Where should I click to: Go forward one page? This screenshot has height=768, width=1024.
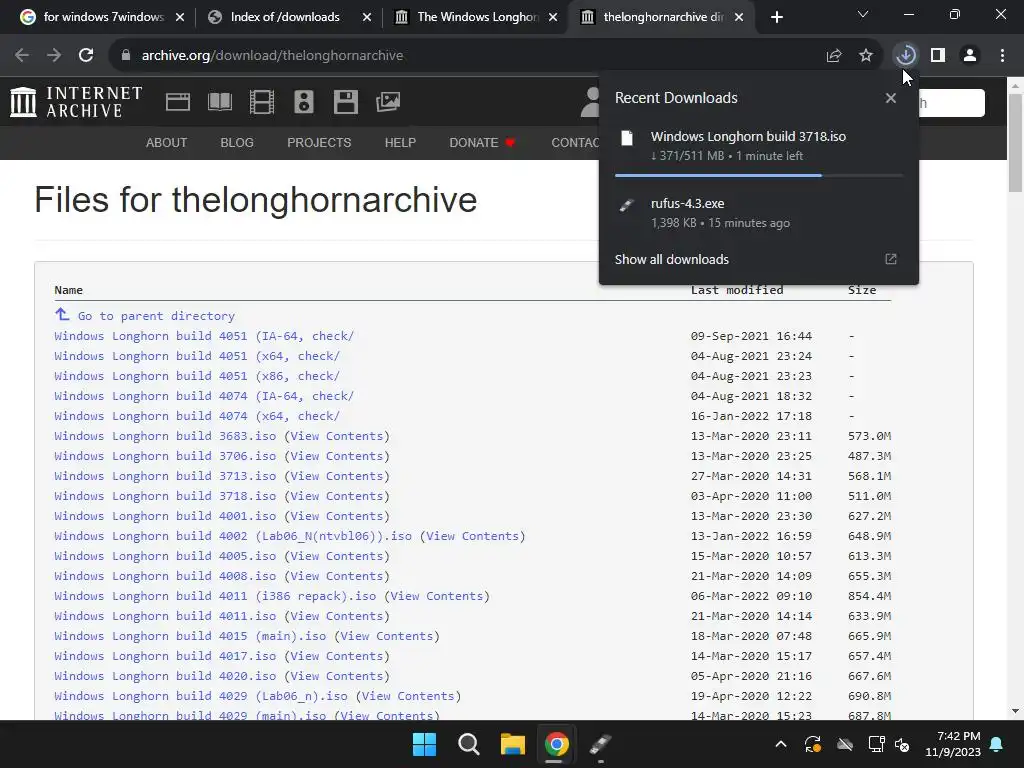coord(54,56)
